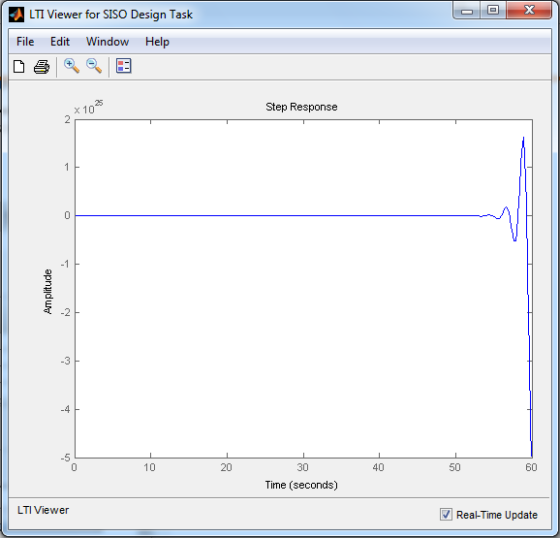Activate the Zoom Out tool
Image resolution: width=560 pixels, height=538 pixels.
coord(94,66)
